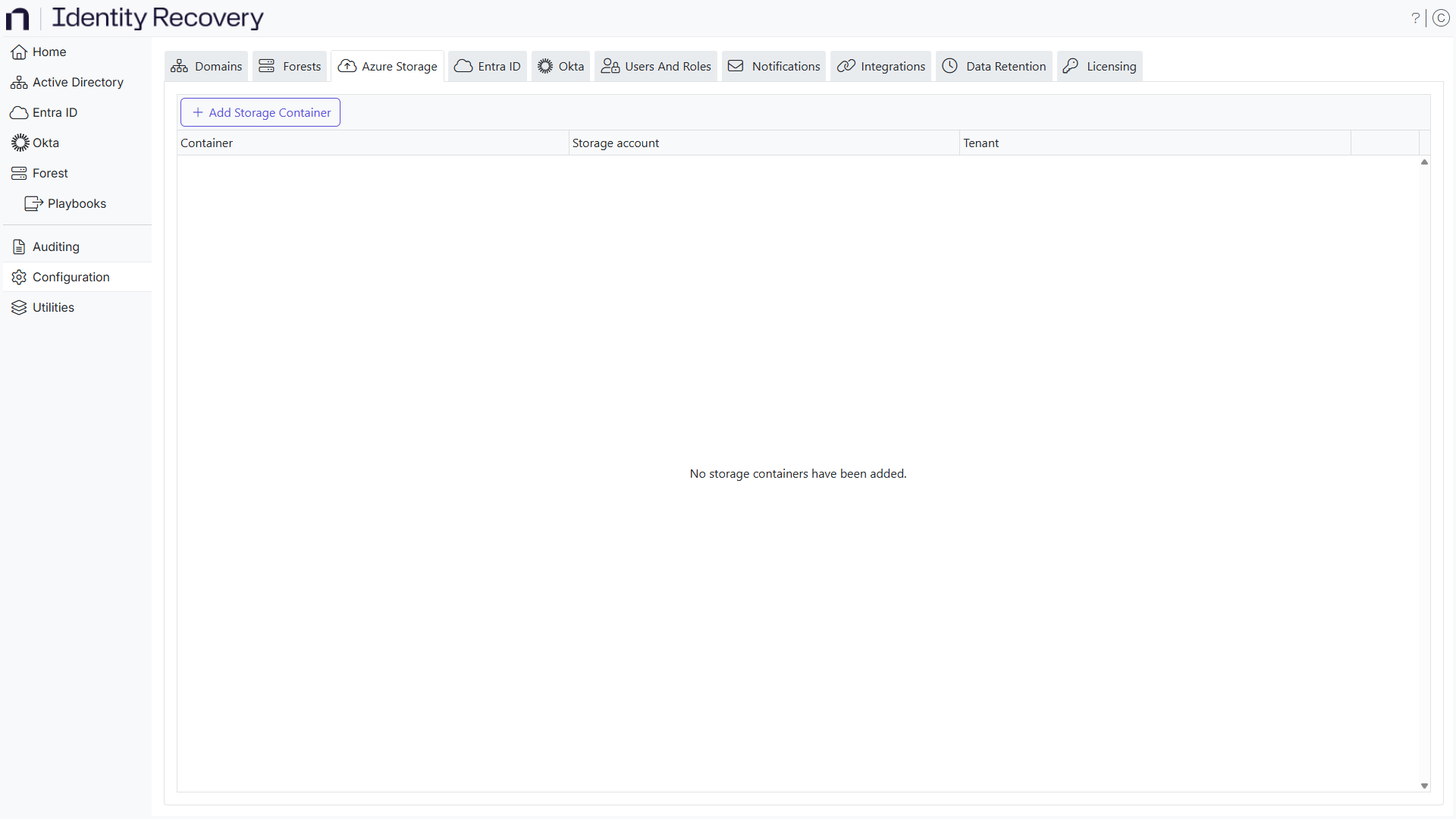Viewport: 1456px width, 819px height.
Task: Click the Identity Recovery app logo
Action: point(17,18)
